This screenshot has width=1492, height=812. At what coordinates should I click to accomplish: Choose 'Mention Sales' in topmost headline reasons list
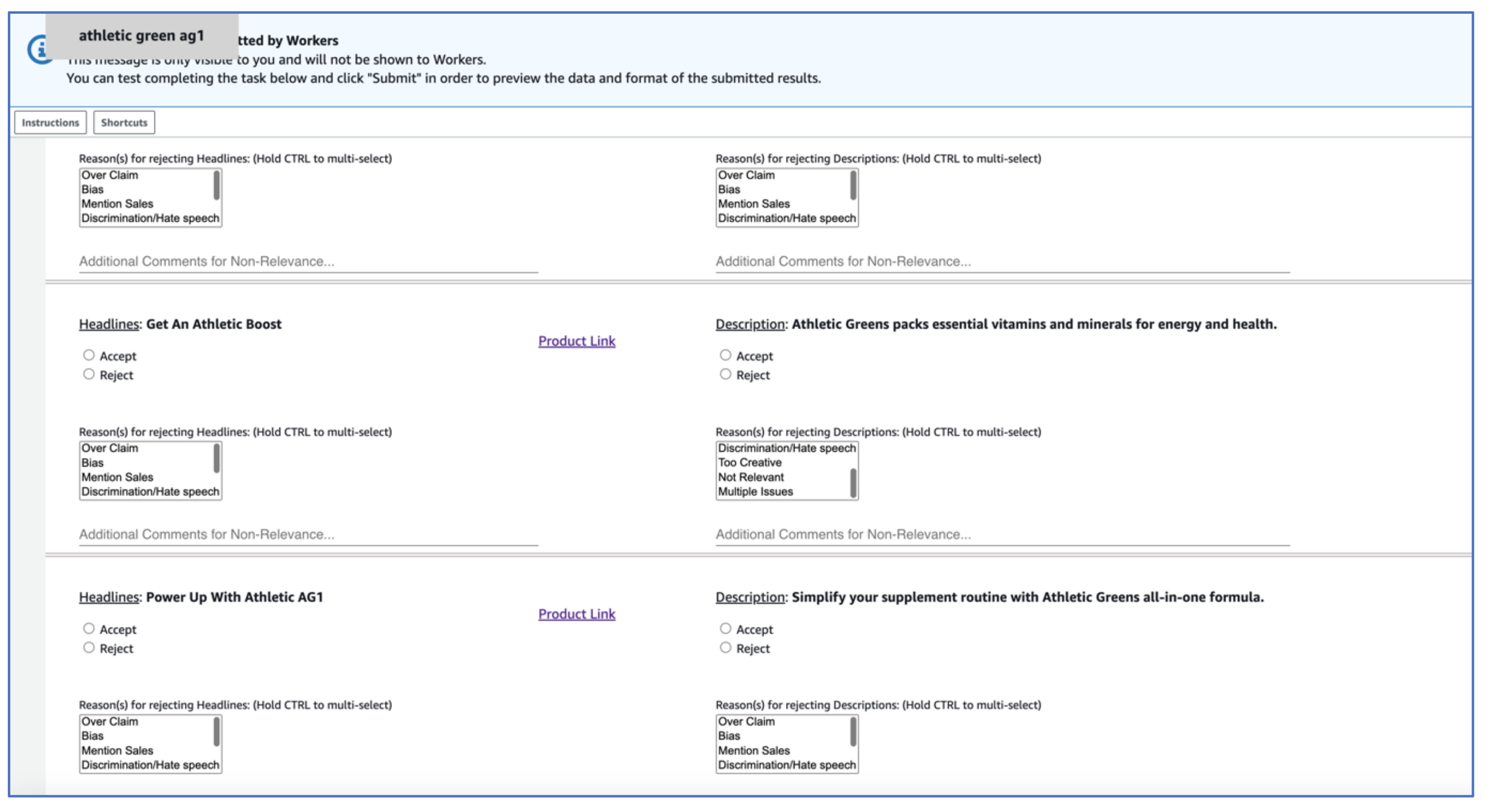(x=118, y=204)
